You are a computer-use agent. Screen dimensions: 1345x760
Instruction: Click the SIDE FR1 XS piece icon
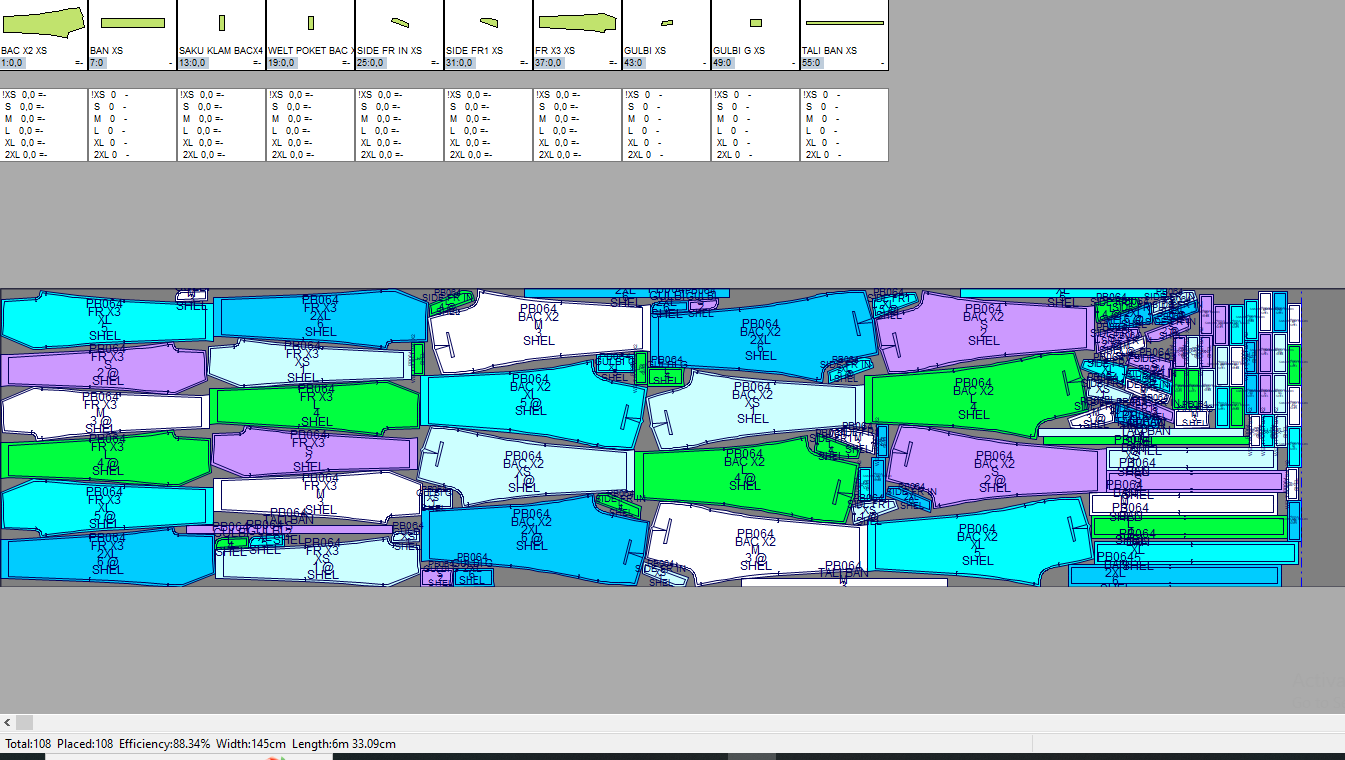pos(488,22)
